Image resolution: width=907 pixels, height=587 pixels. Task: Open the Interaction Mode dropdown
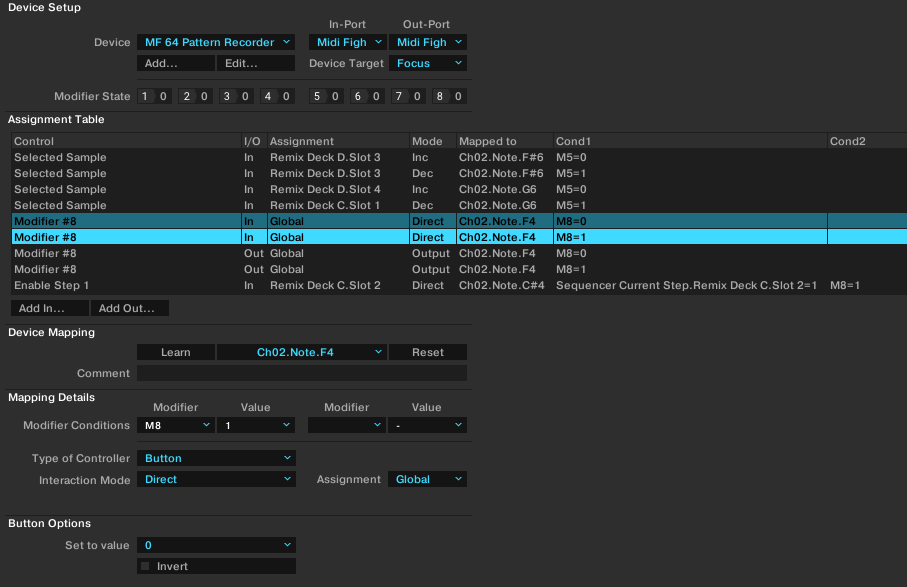[216, 479]
